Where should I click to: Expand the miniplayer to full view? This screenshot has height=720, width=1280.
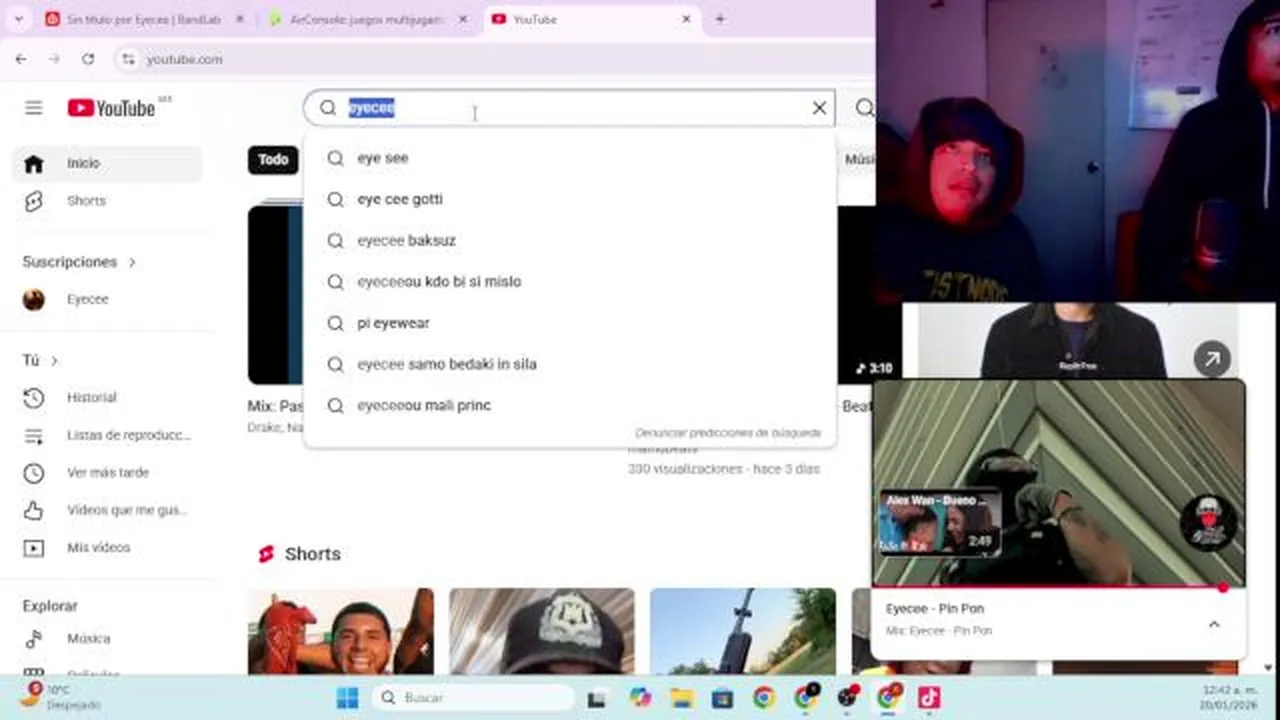[1212, 359]
